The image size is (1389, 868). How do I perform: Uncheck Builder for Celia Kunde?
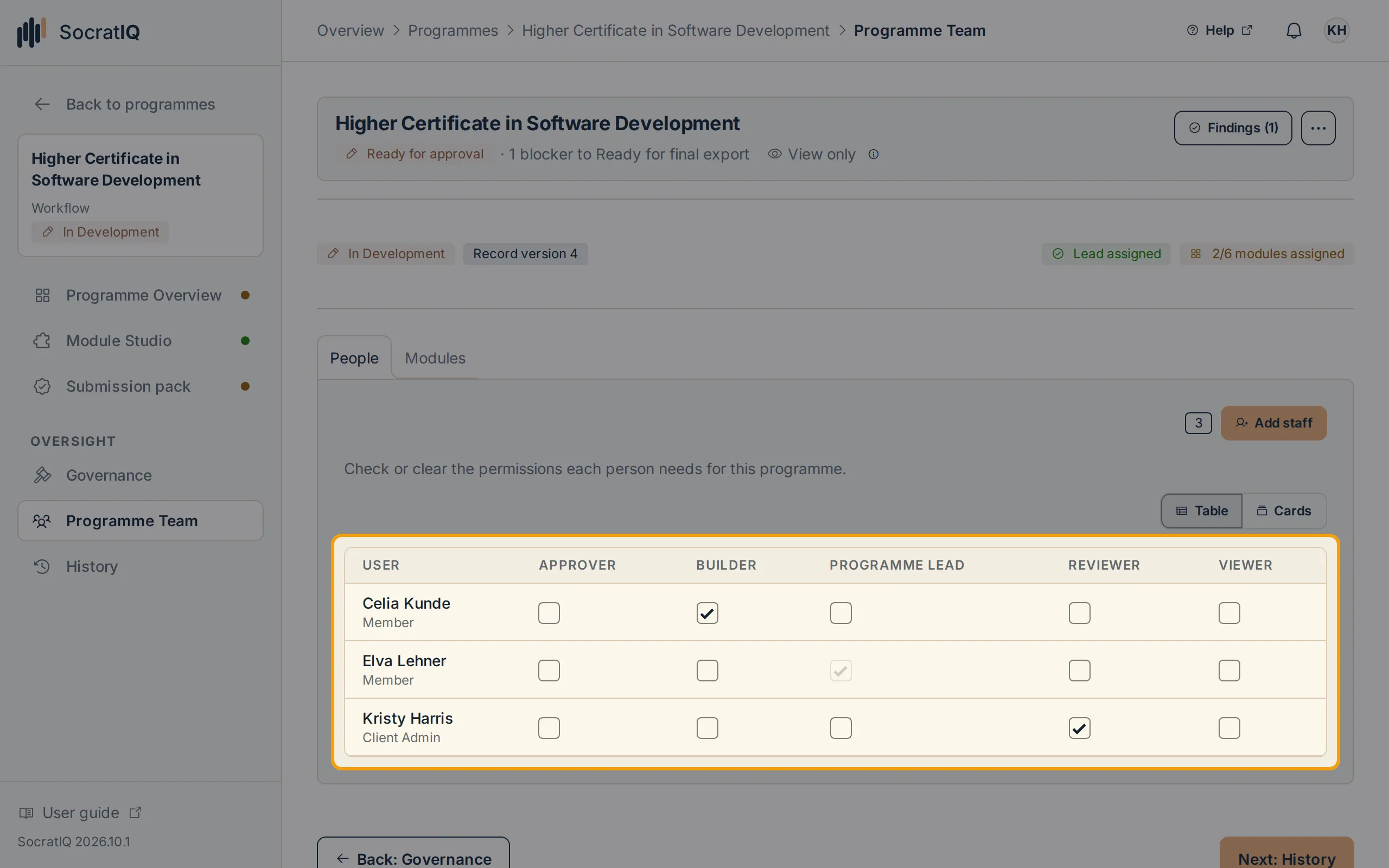coord(707,613)
